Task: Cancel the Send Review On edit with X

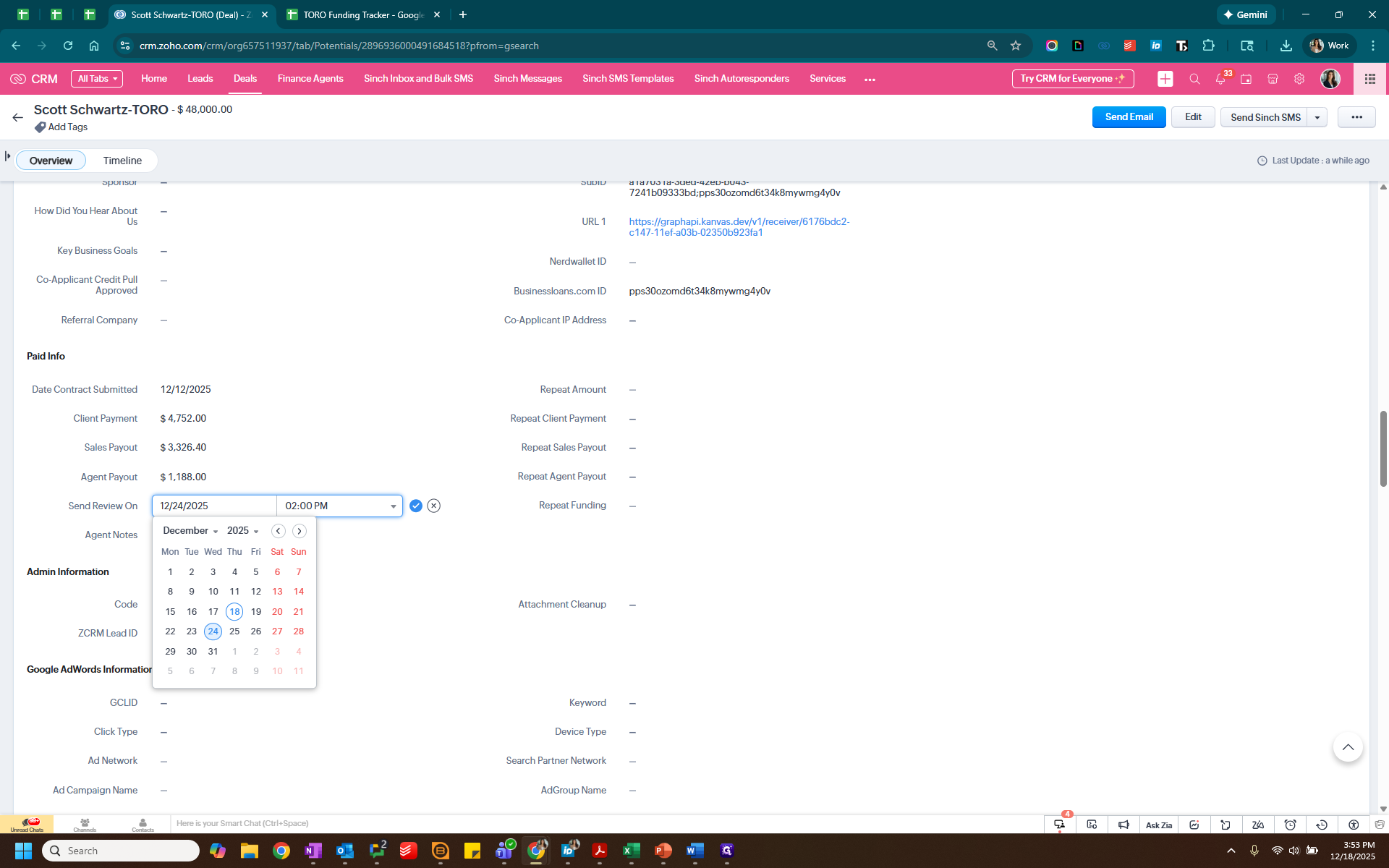Action: click(x=433, y=506)
